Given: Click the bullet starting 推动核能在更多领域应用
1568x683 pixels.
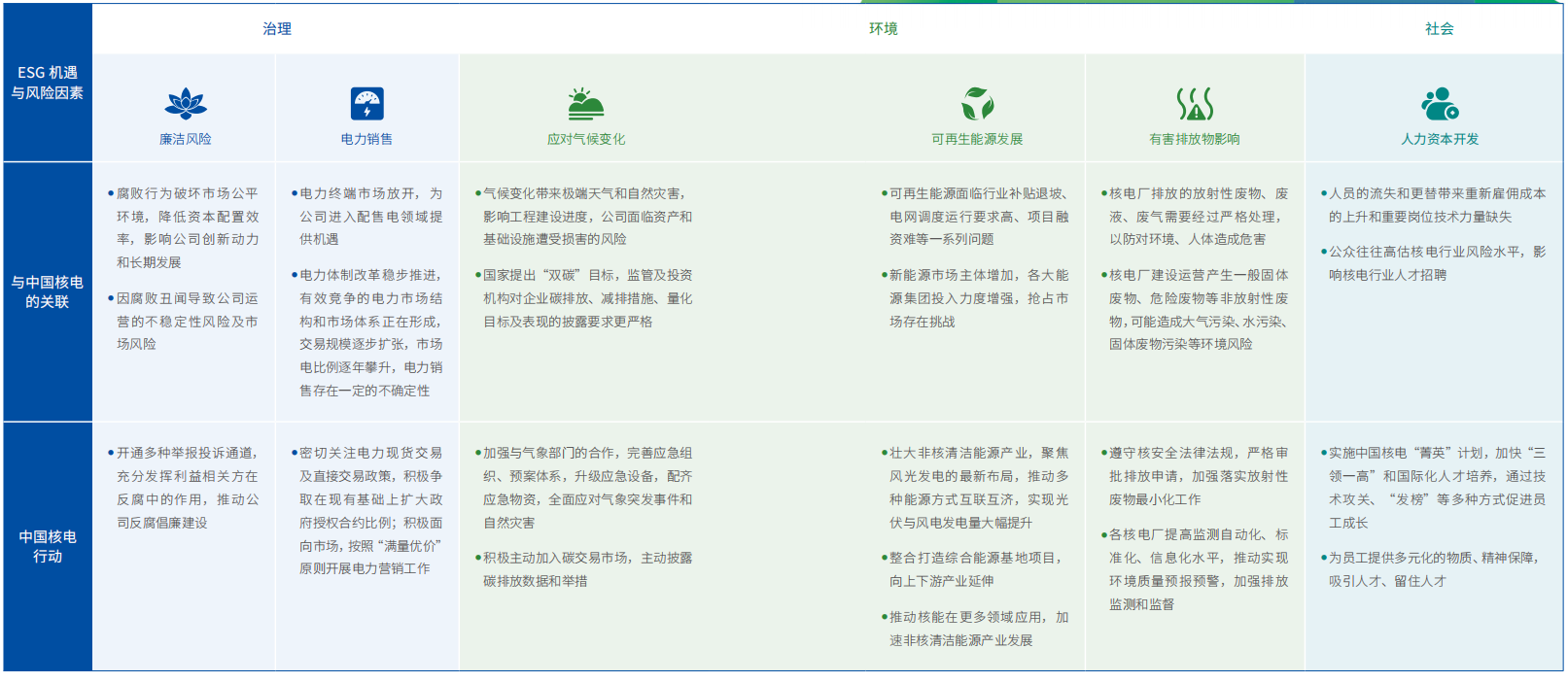Looking at the screenshot, I should 975,629.
